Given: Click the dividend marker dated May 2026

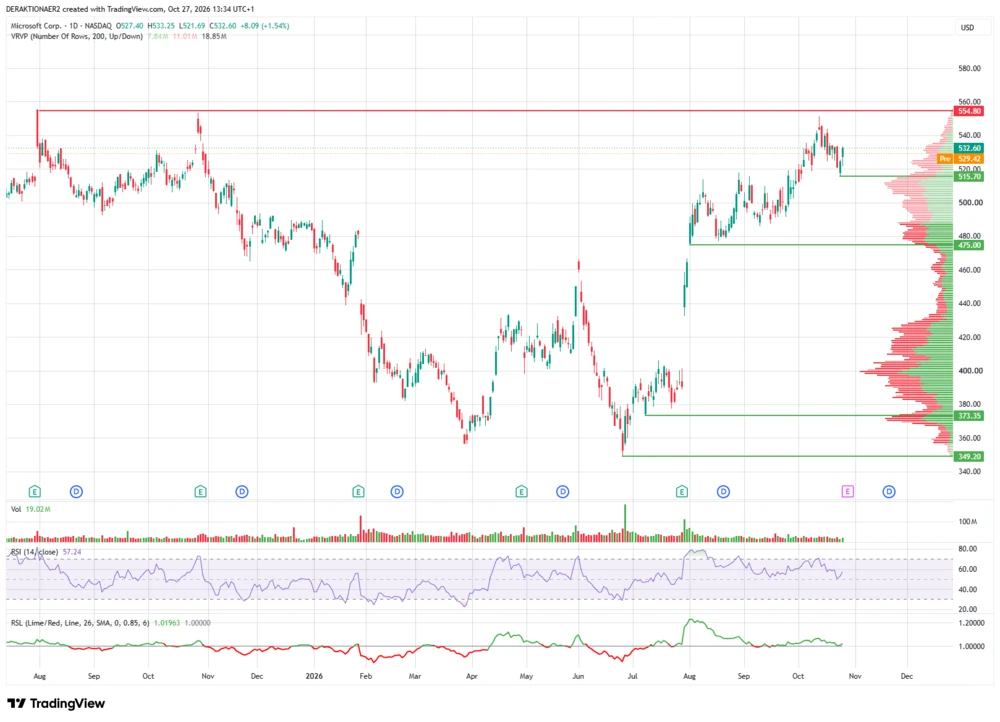Looking at the screenshot, I should pos(562,491).
